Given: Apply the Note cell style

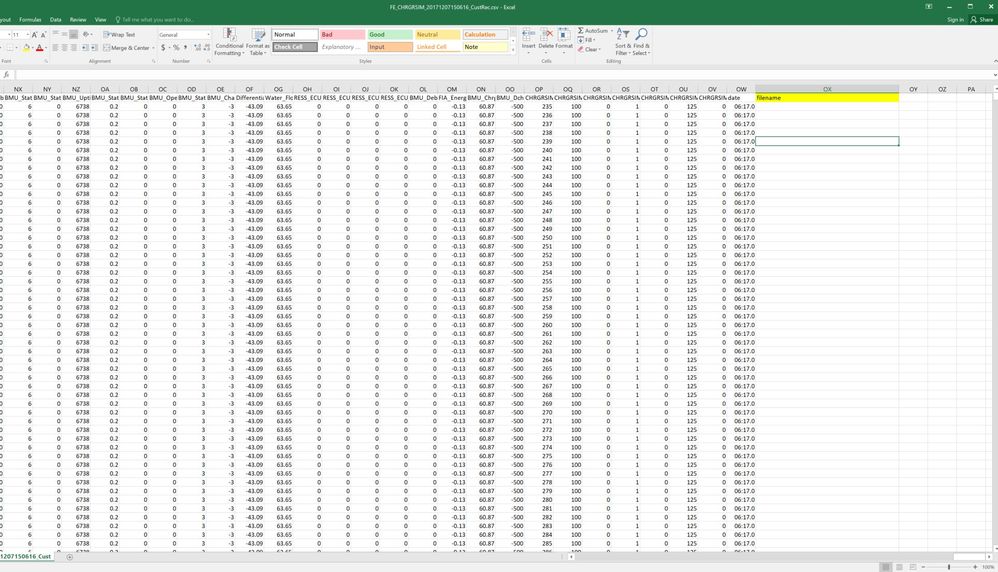Looking at the screenshot, I should point(486,47).
